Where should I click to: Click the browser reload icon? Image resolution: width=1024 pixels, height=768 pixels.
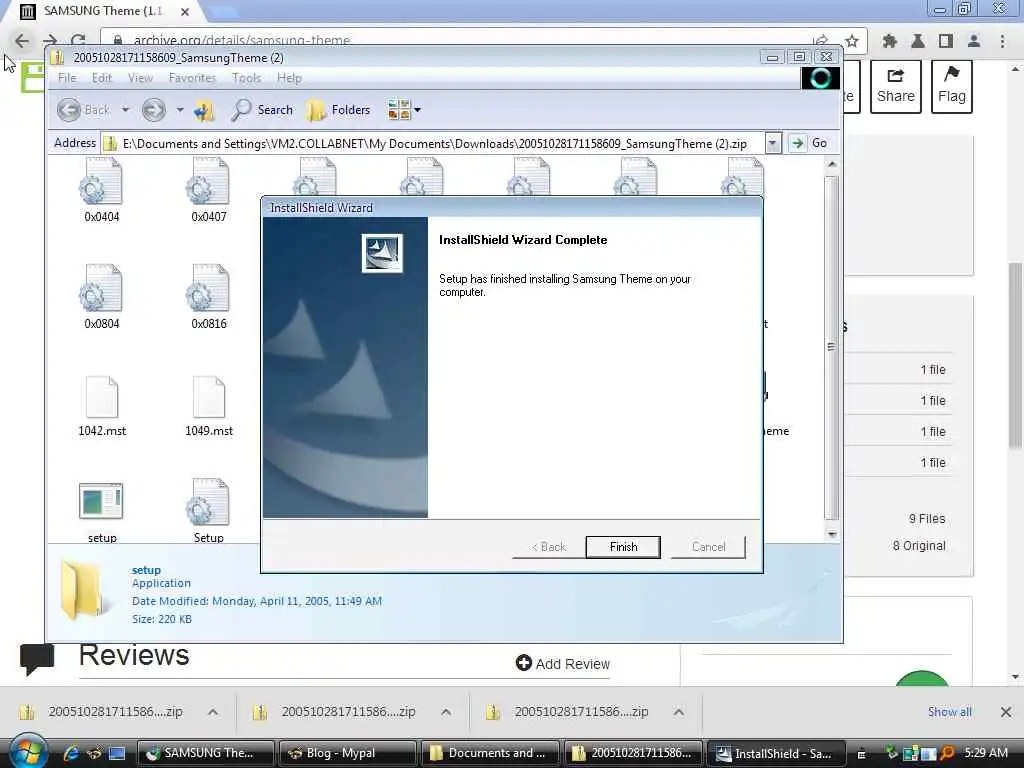[78, 40]
